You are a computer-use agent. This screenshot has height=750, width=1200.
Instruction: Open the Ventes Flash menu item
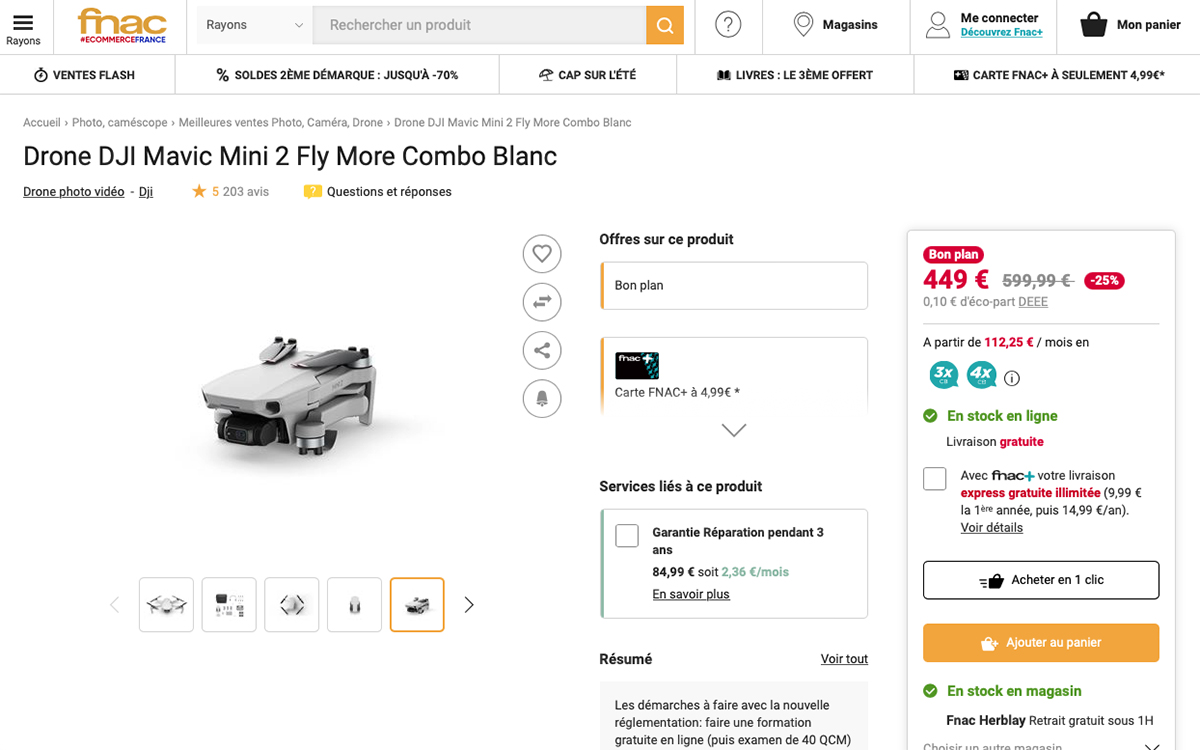click(x=85, y=75)
